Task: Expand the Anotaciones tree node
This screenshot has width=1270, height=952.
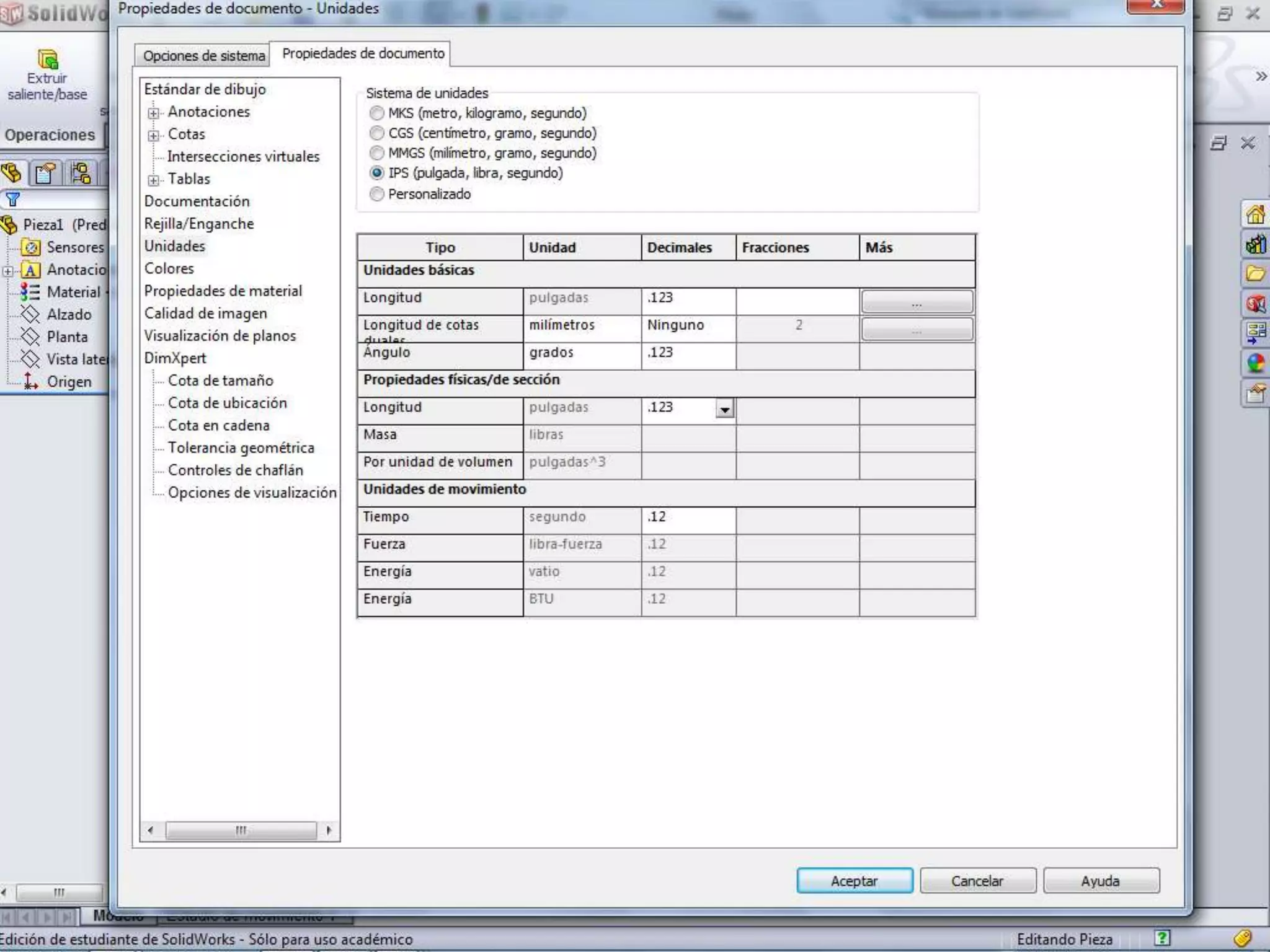Action: tap(153, 113)
